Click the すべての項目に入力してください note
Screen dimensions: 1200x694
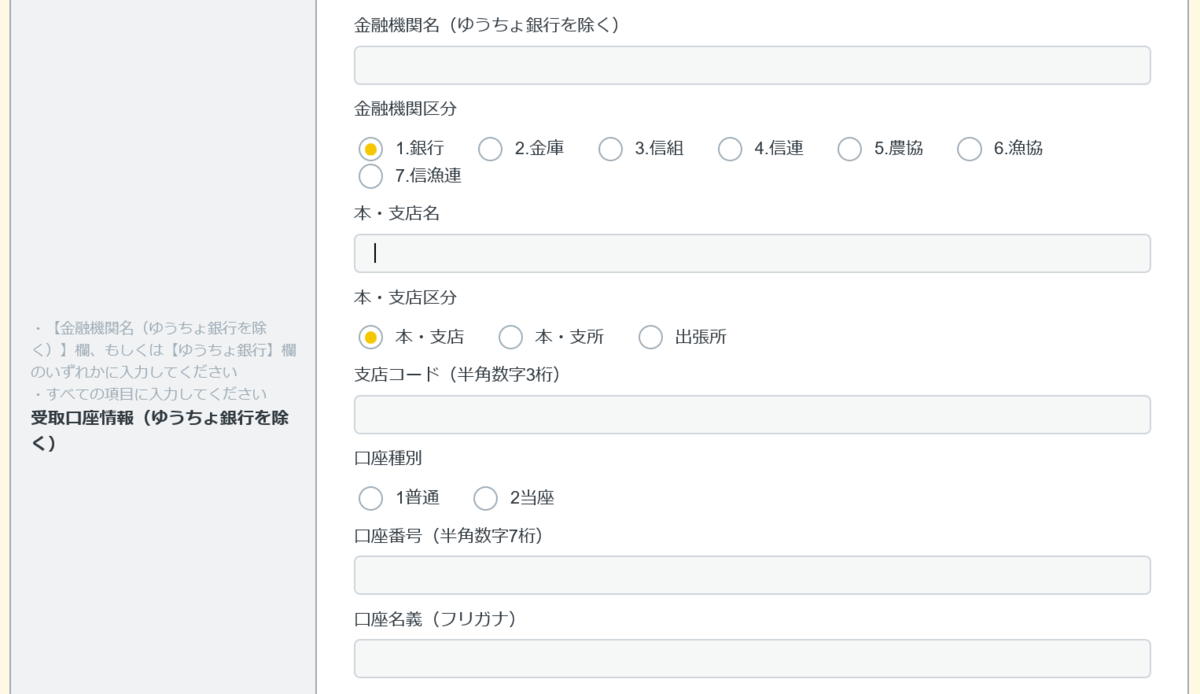click(148, 393)
